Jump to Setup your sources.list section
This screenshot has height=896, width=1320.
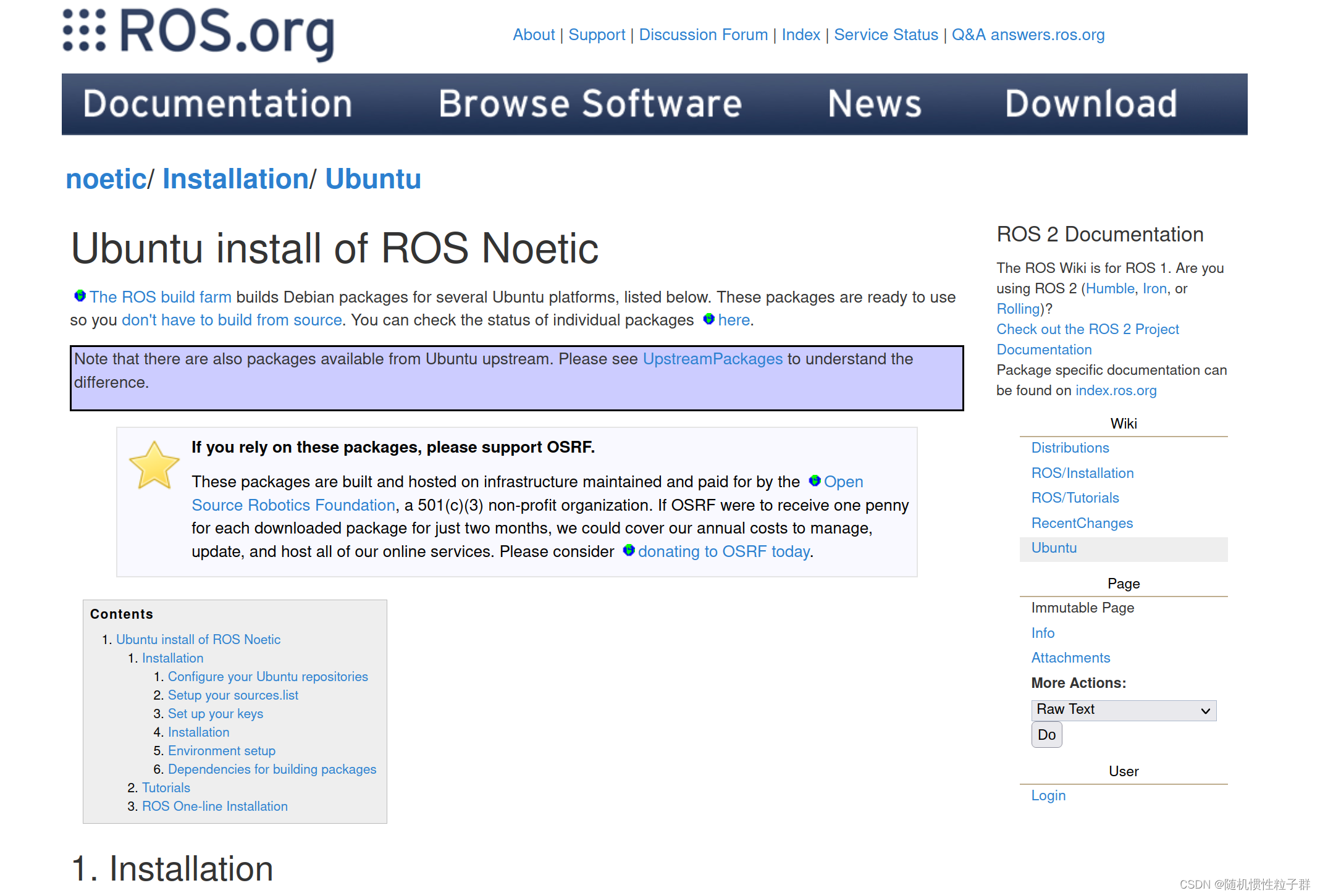coord(233,695)
